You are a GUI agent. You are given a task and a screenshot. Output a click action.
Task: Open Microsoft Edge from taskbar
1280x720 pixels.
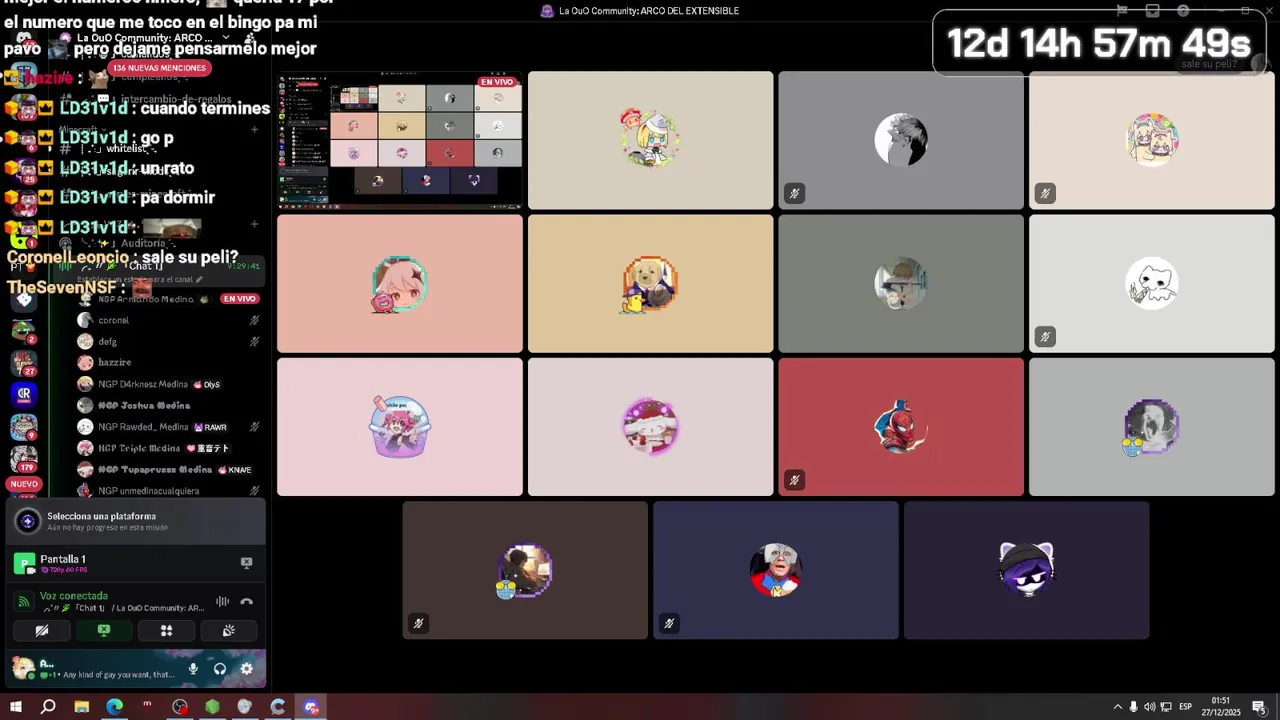(114, 707)
